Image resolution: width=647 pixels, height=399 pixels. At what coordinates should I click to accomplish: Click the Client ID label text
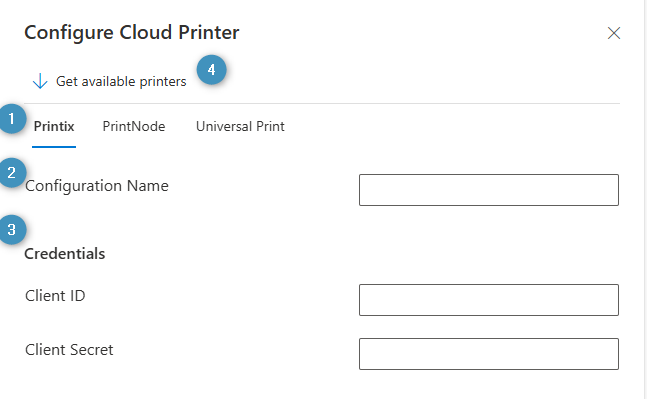click(x=55, y=296)
